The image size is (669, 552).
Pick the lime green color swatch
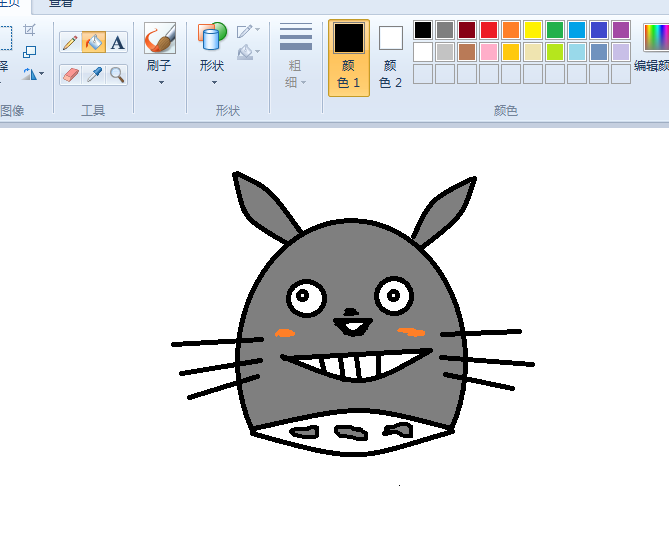tap(555, 52)
